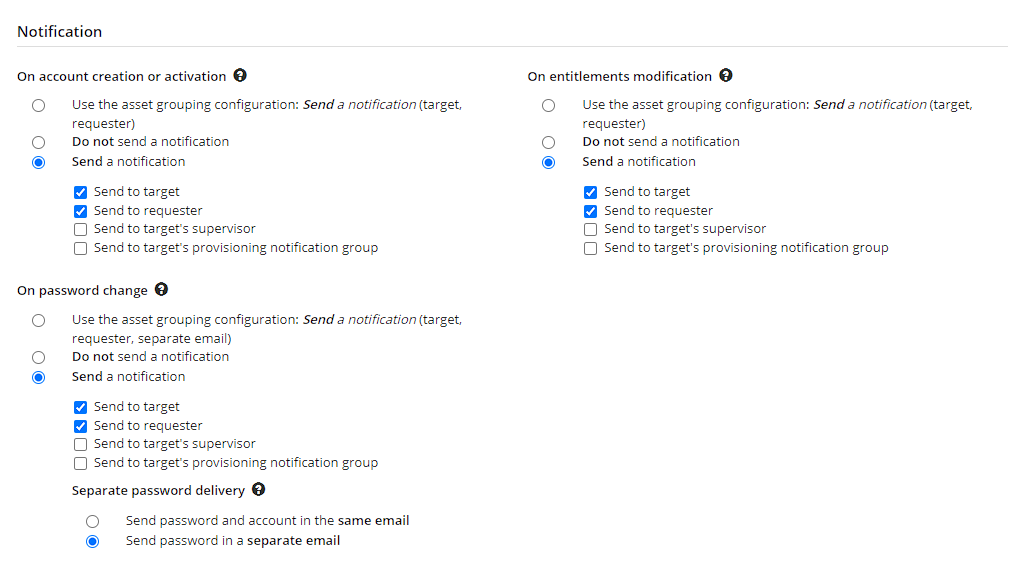
Task: Enable Send to target's supervisor on password change
Action: pos(80,444)
